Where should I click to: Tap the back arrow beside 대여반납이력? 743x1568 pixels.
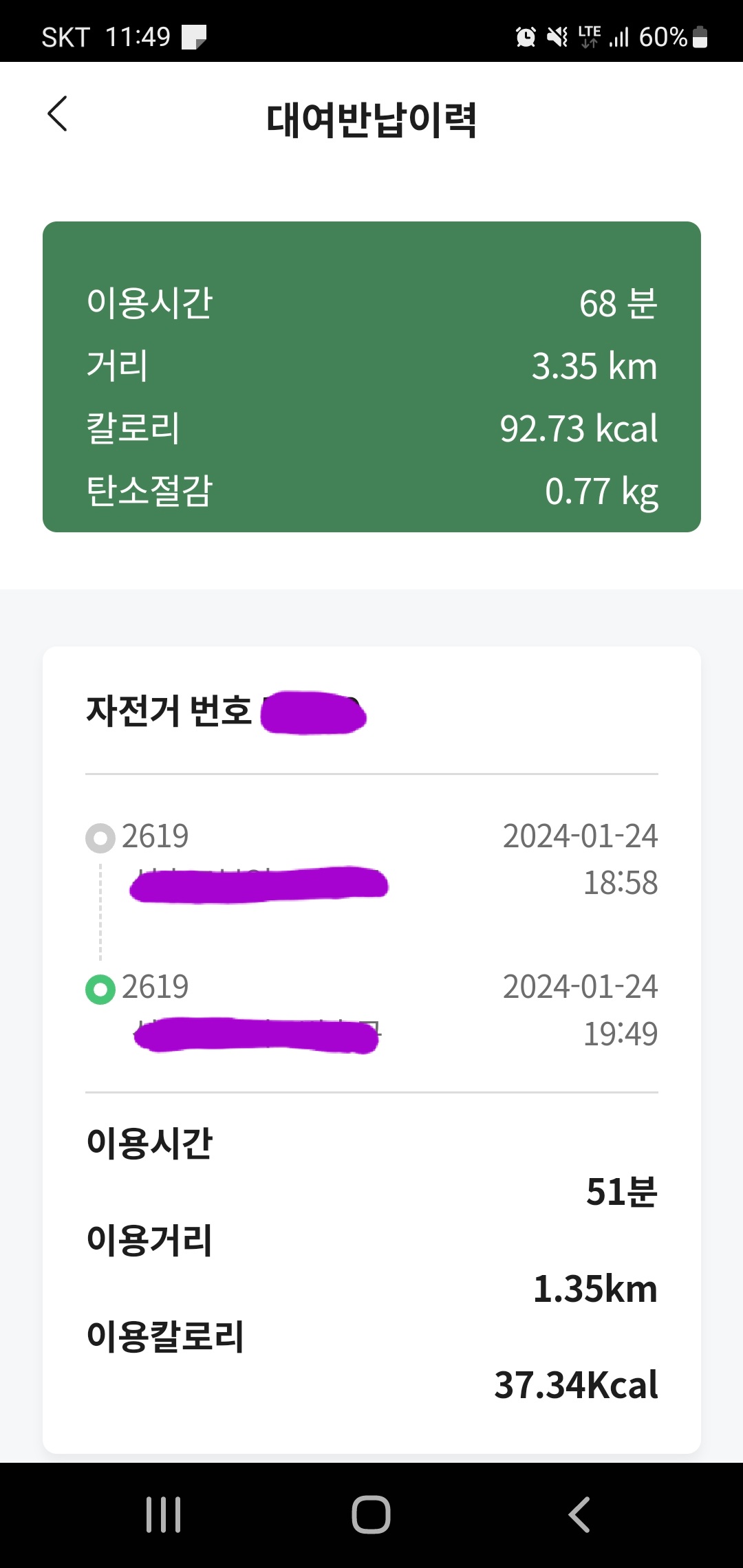tap(58, 113)
